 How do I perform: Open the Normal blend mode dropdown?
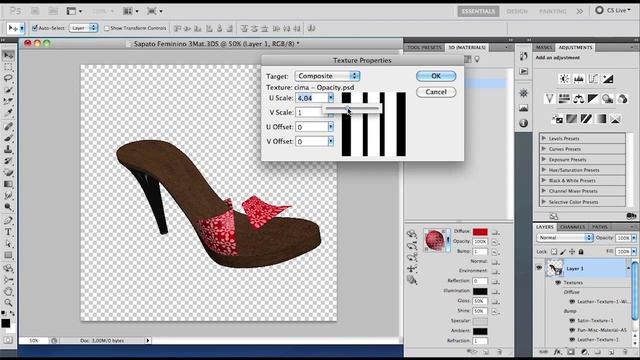(564, 238)
